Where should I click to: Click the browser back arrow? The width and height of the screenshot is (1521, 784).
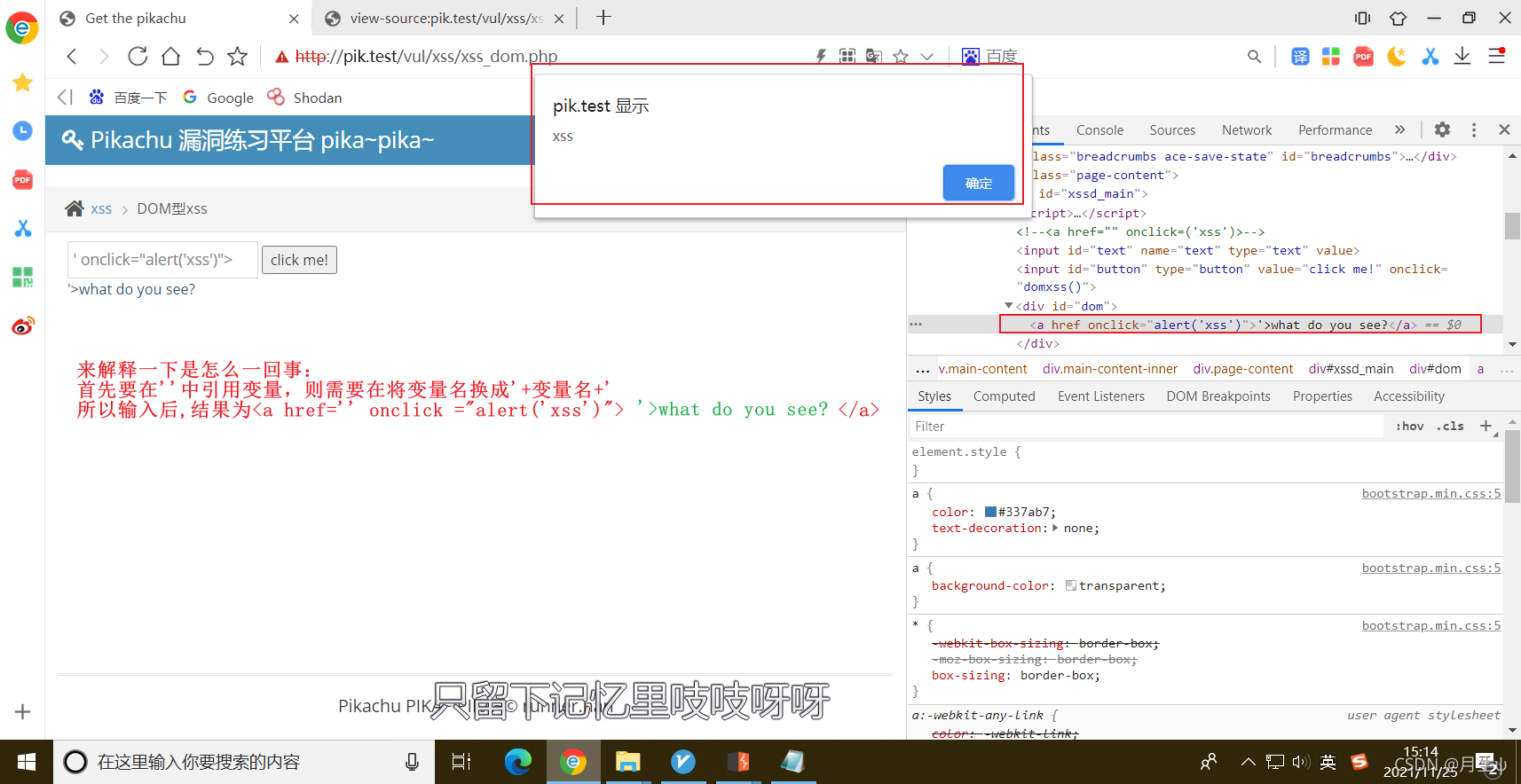[72, 57]
